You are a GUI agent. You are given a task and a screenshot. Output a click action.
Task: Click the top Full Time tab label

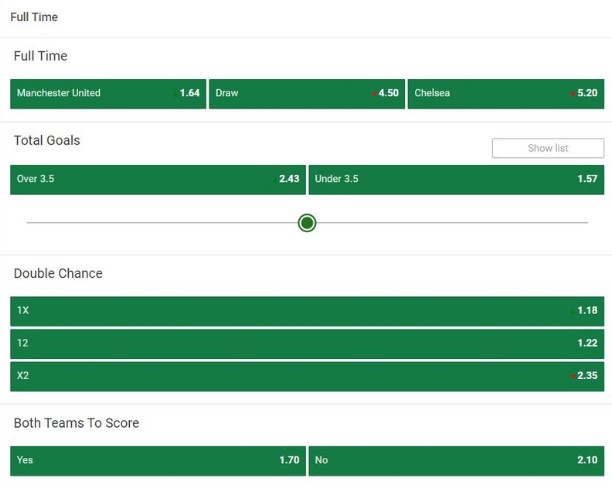click(34, 17)
